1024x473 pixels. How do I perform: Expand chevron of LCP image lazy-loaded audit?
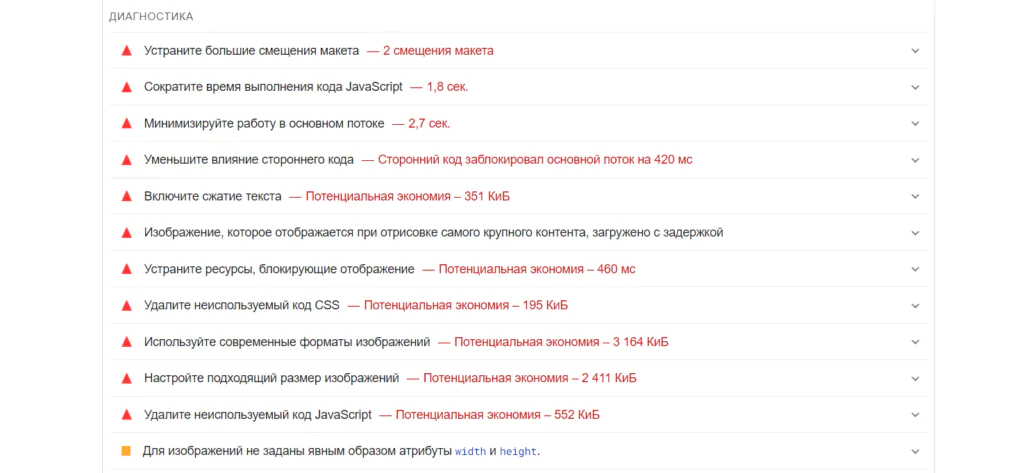click(x=915, y=233)
